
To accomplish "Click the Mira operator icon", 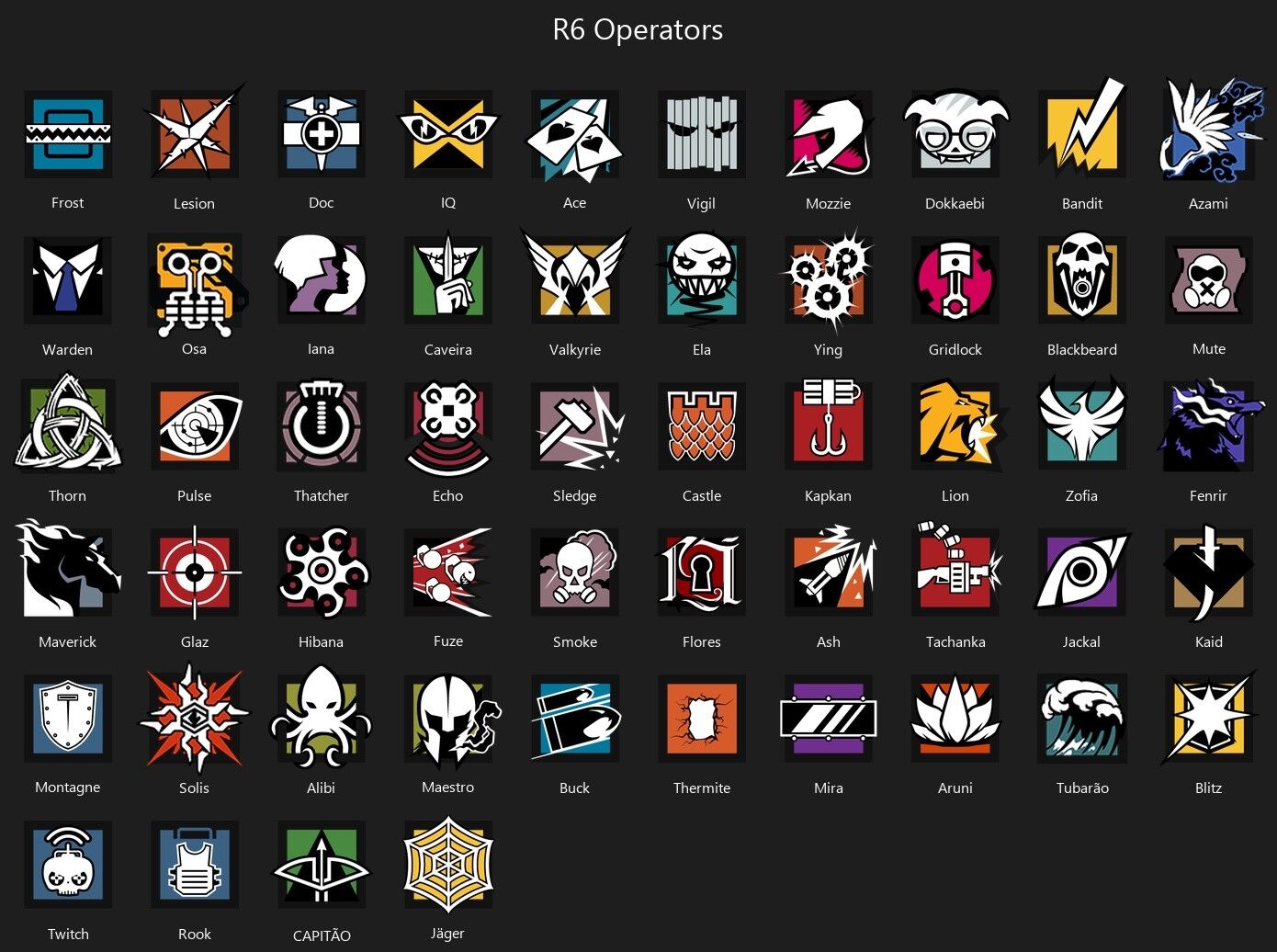I will 829,719.
